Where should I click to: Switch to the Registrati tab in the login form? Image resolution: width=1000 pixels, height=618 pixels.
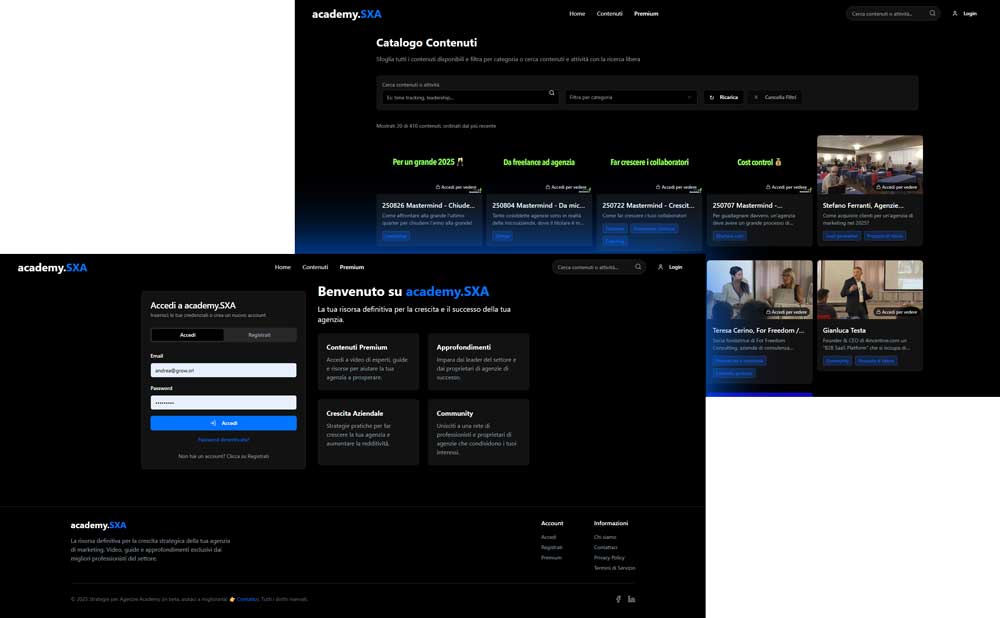tap(259, 335)
